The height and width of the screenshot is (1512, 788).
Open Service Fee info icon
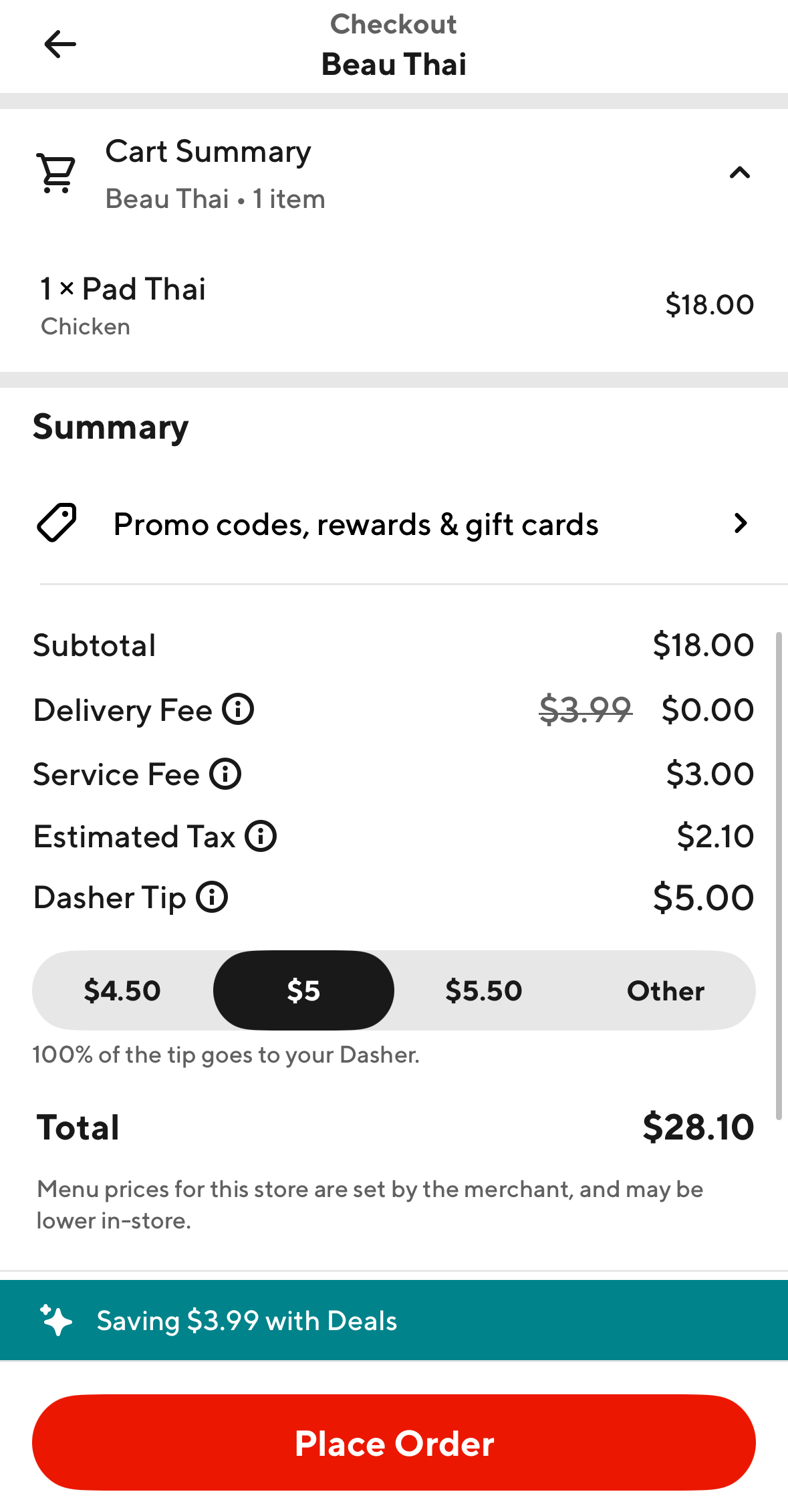225,774
